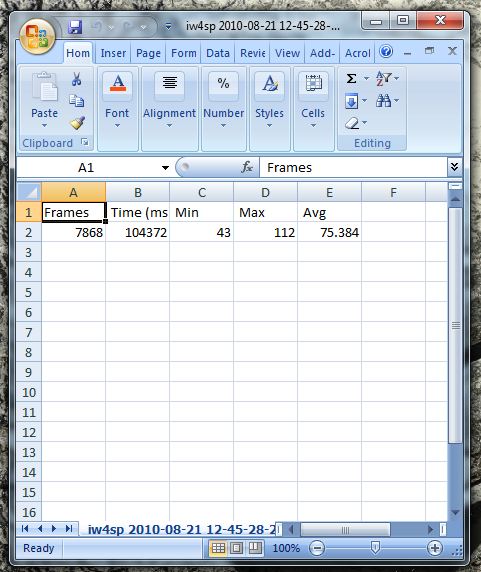Click the 100% zoom level button
Image resolution: width=481 pixels, height=572 pixels.
(x=286, y=548)
